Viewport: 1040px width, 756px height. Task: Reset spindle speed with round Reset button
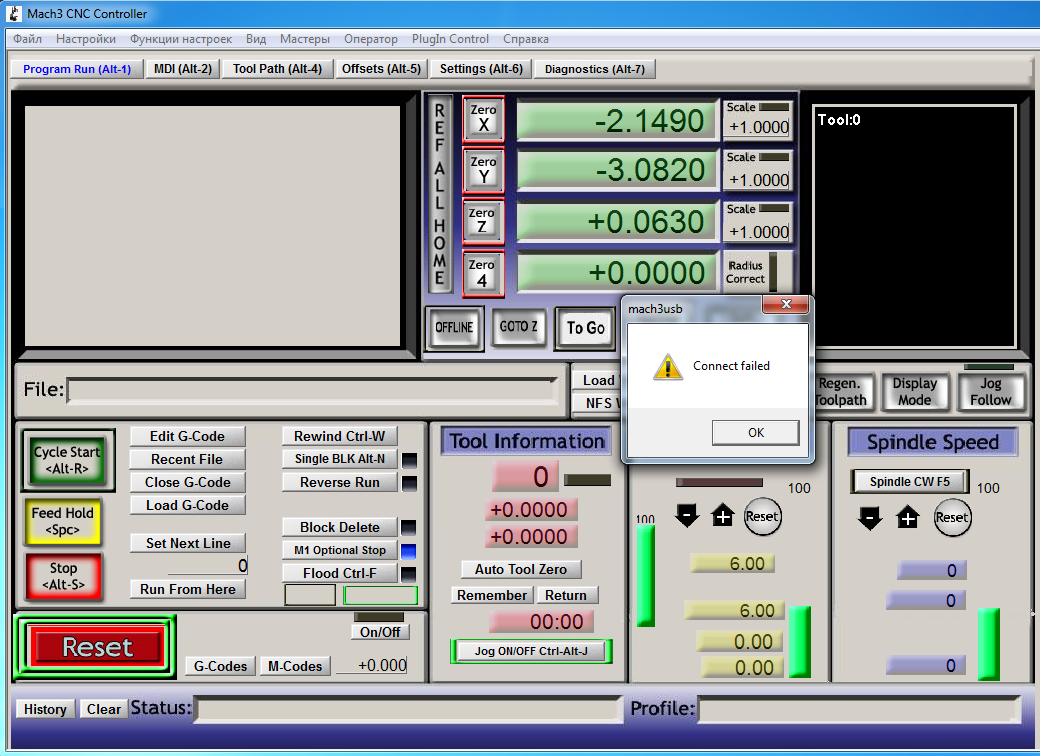coord(952,517)
